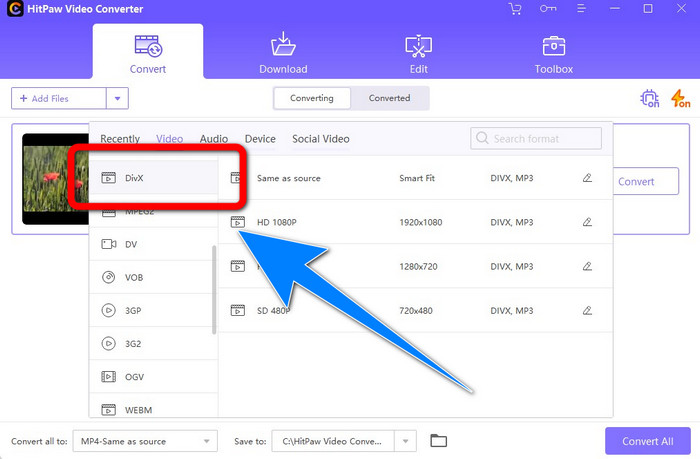The image size is (700, 459).
Task: Select the Audio format category
Action: 214,139
